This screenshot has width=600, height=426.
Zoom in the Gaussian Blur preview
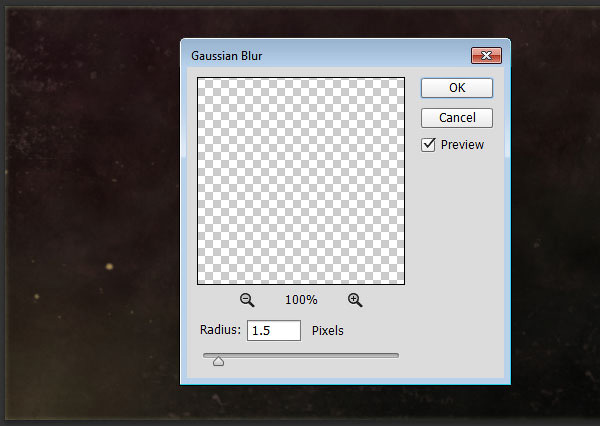[355, 300]
